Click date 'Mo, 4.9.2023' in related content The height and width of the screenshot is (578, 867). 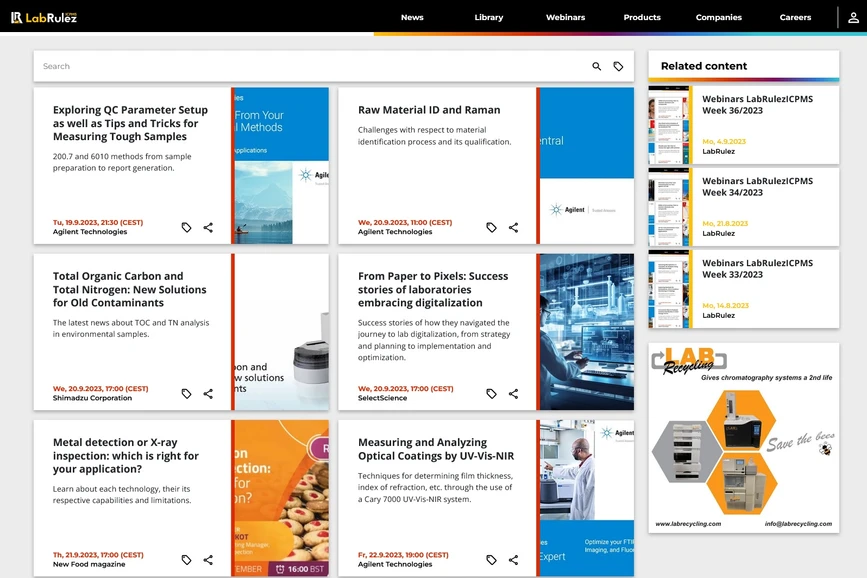click(724, 142)
